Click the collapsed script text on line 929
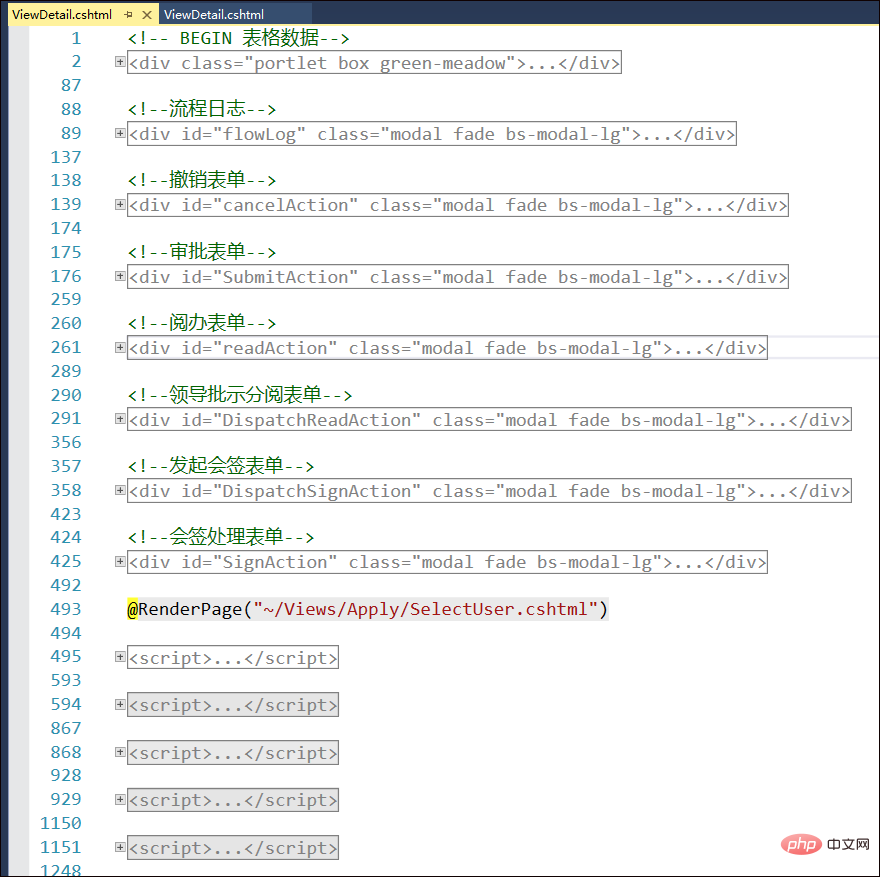 233,800
